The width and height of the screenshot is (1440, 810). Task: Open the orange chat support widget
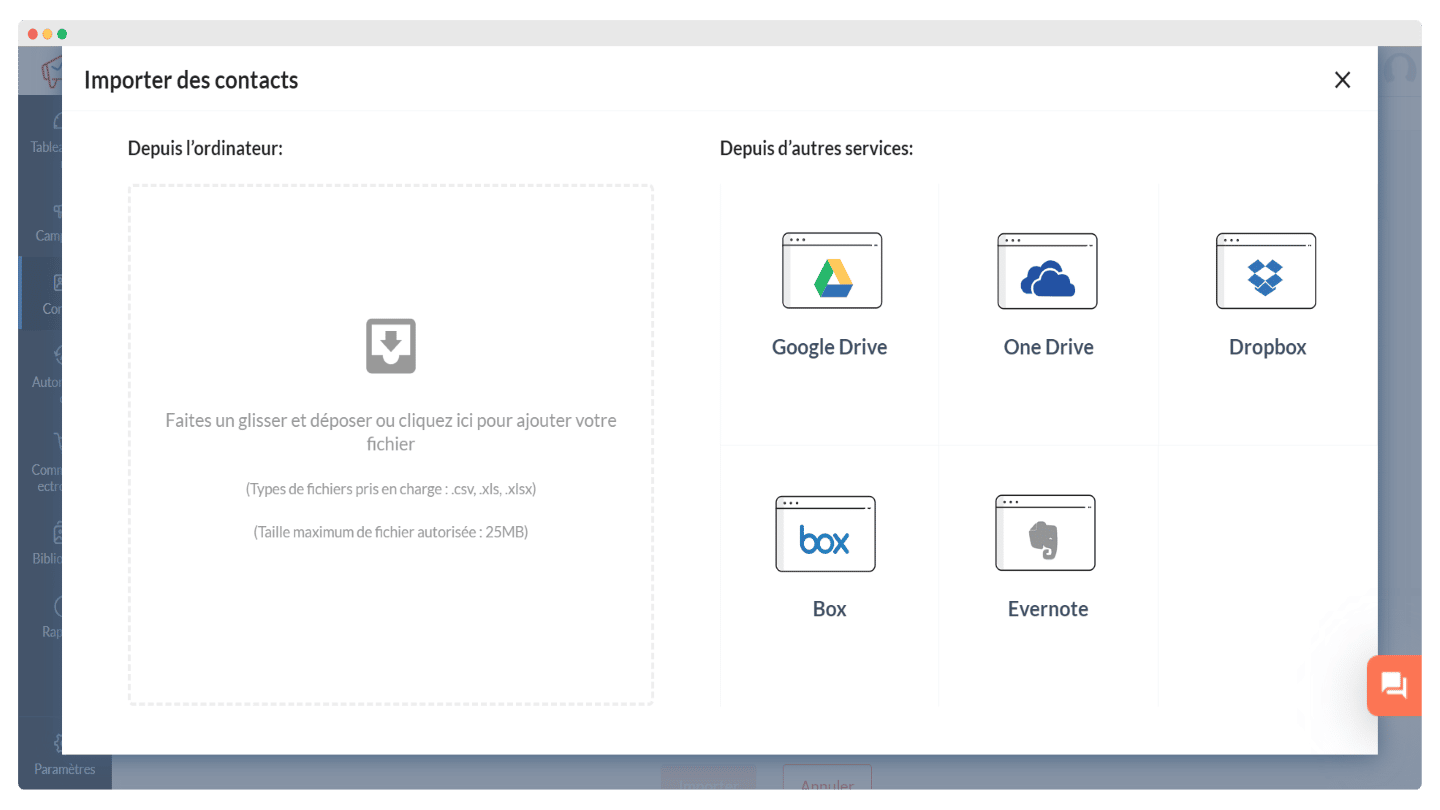pyautogui.click(x=1394, y=685)
